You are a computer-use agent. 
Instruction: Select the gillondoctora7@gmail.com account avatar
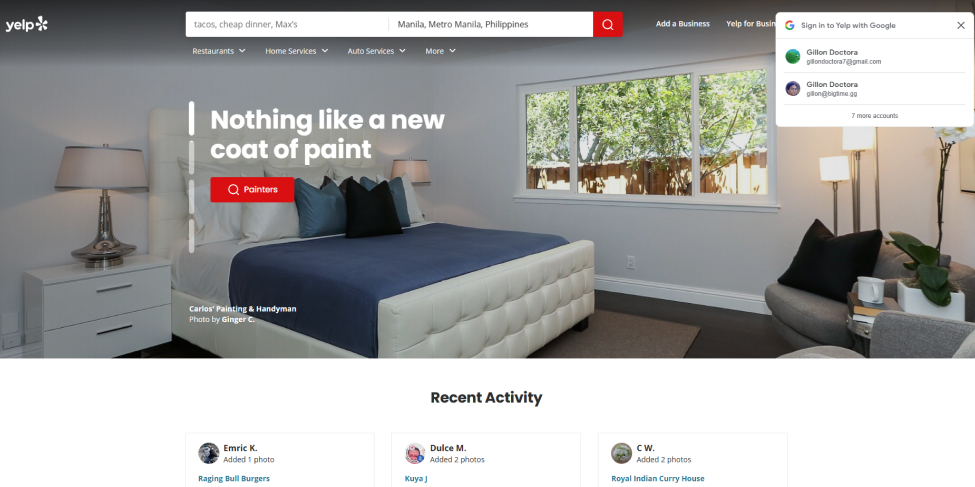[793, 57]
